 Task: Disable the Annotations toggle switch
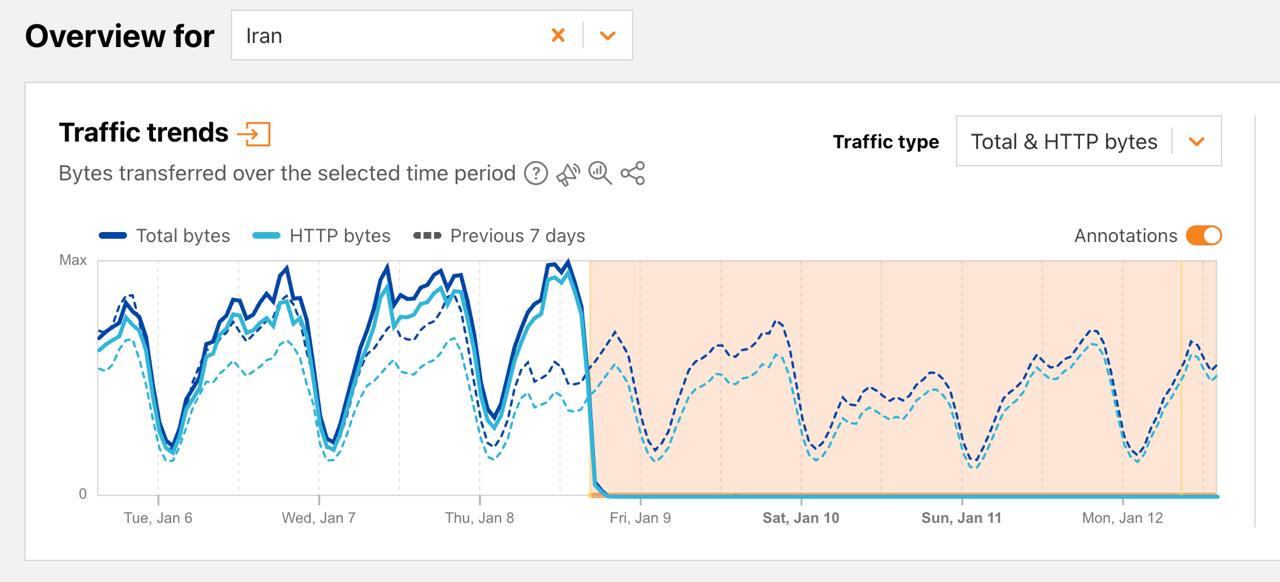click(x=1203, y=236)
